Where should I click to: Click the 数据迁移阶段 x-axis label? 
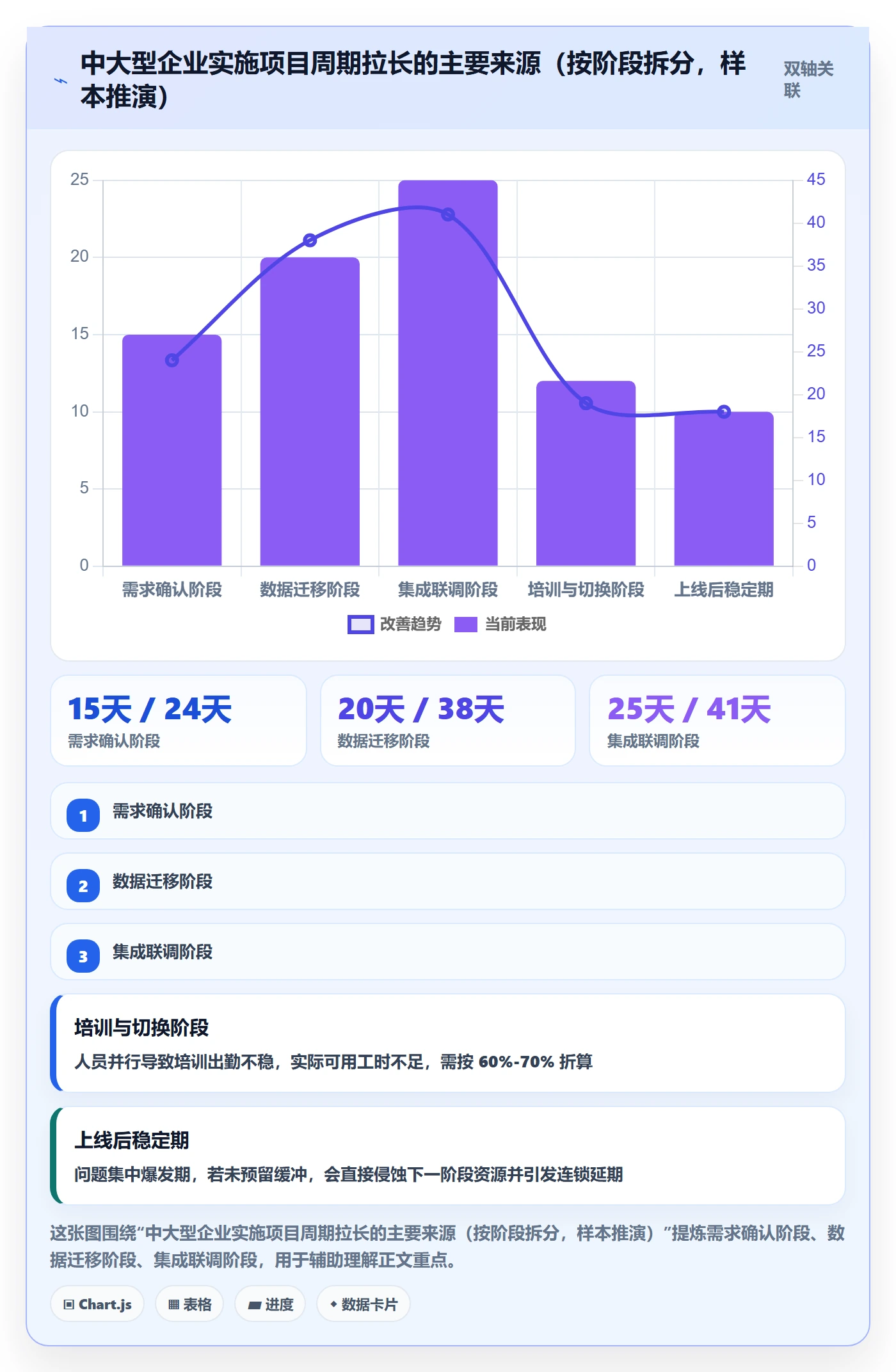(310, 589)
